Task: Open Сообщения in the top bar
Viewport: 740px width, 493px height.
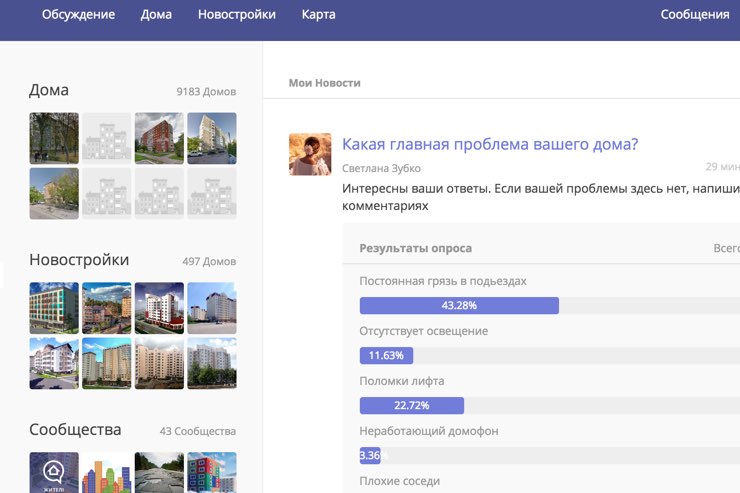Action: pyautogui.click(x=695, y=15)
